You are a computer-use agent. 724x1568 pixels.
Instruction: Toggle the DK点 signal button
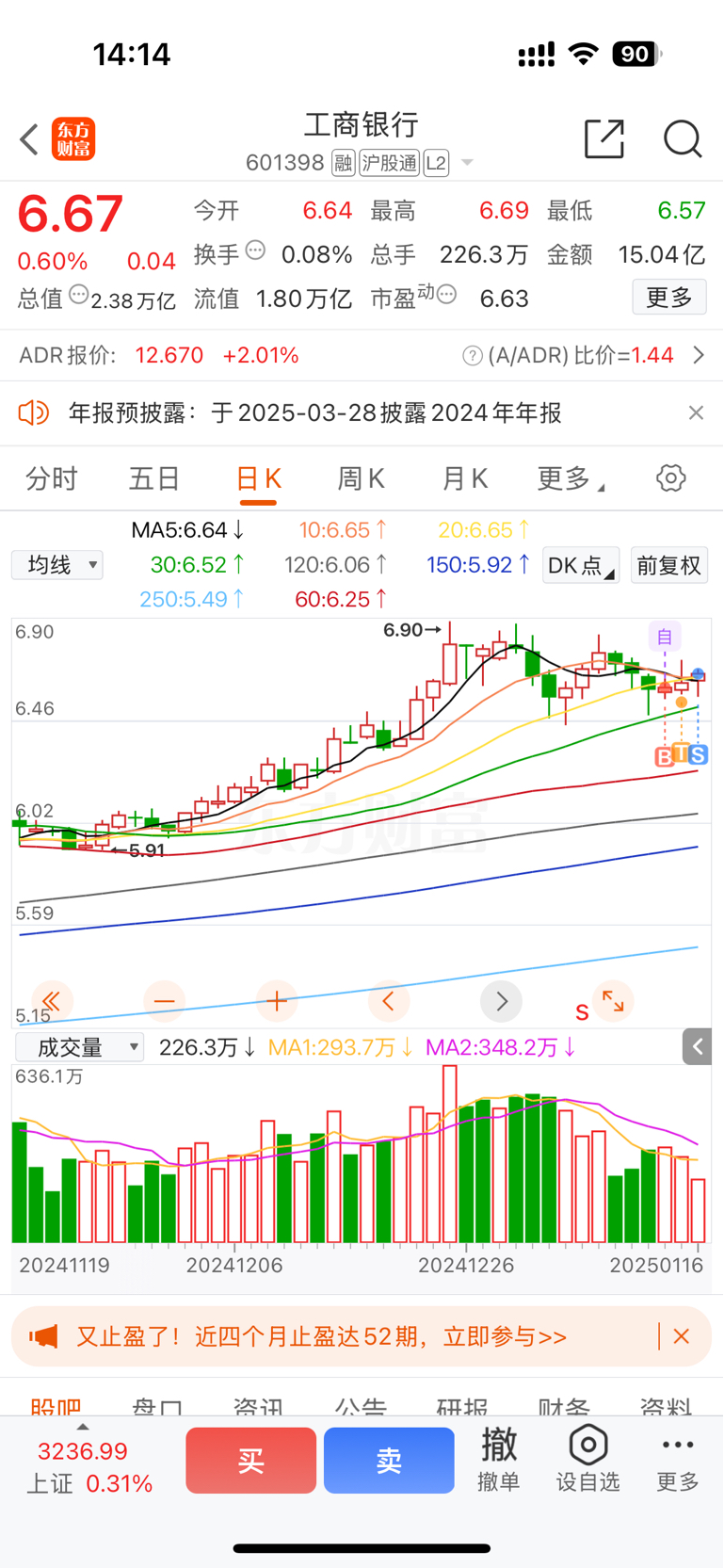[581, 565]
